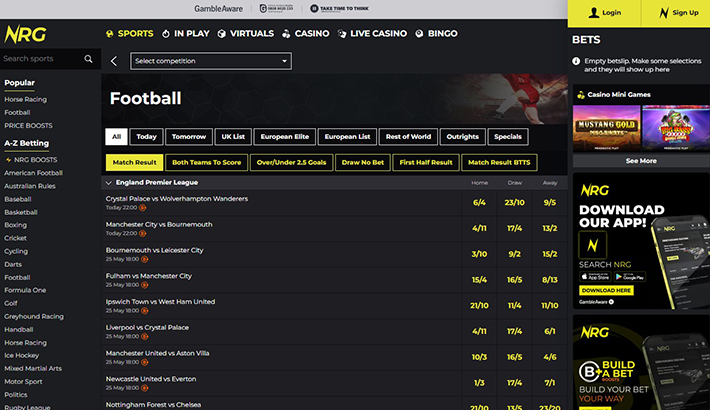Click the stream icon under Fulham vs Manchester City

coord(144,285)
